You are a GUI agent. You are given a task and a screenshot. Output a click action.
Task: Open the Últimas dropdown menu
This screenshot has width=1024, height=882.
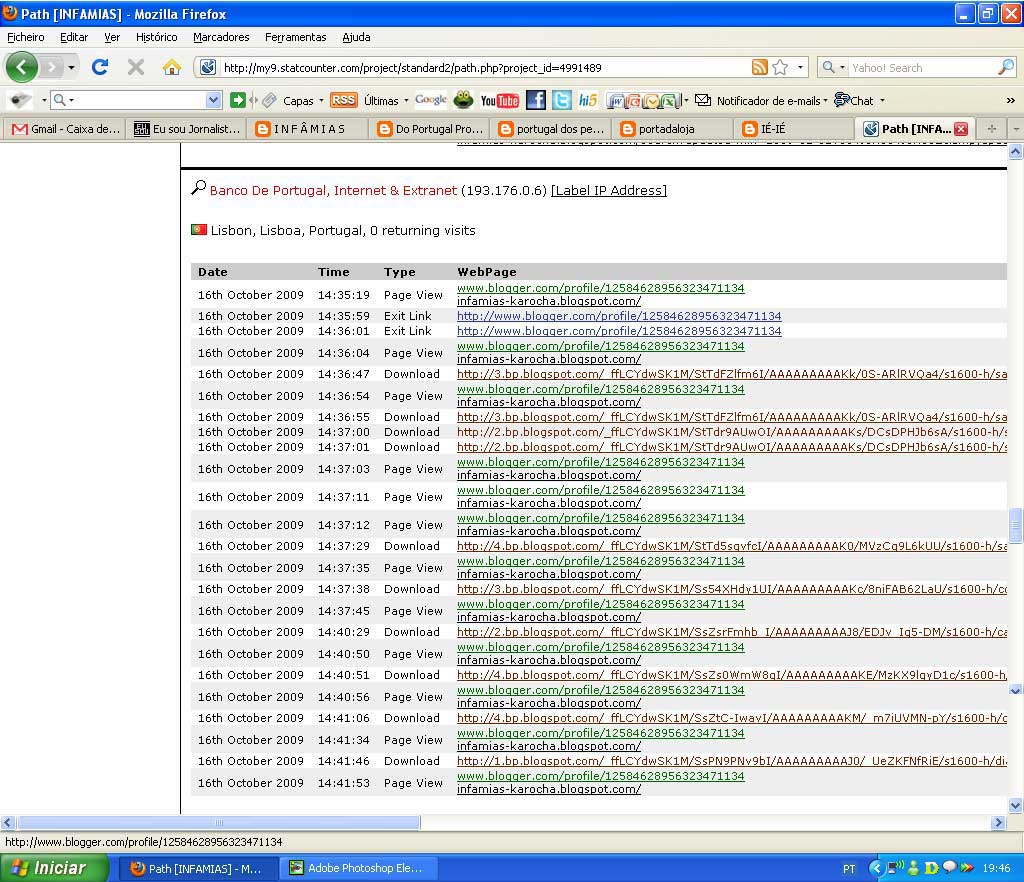click(x=386, y=101)
